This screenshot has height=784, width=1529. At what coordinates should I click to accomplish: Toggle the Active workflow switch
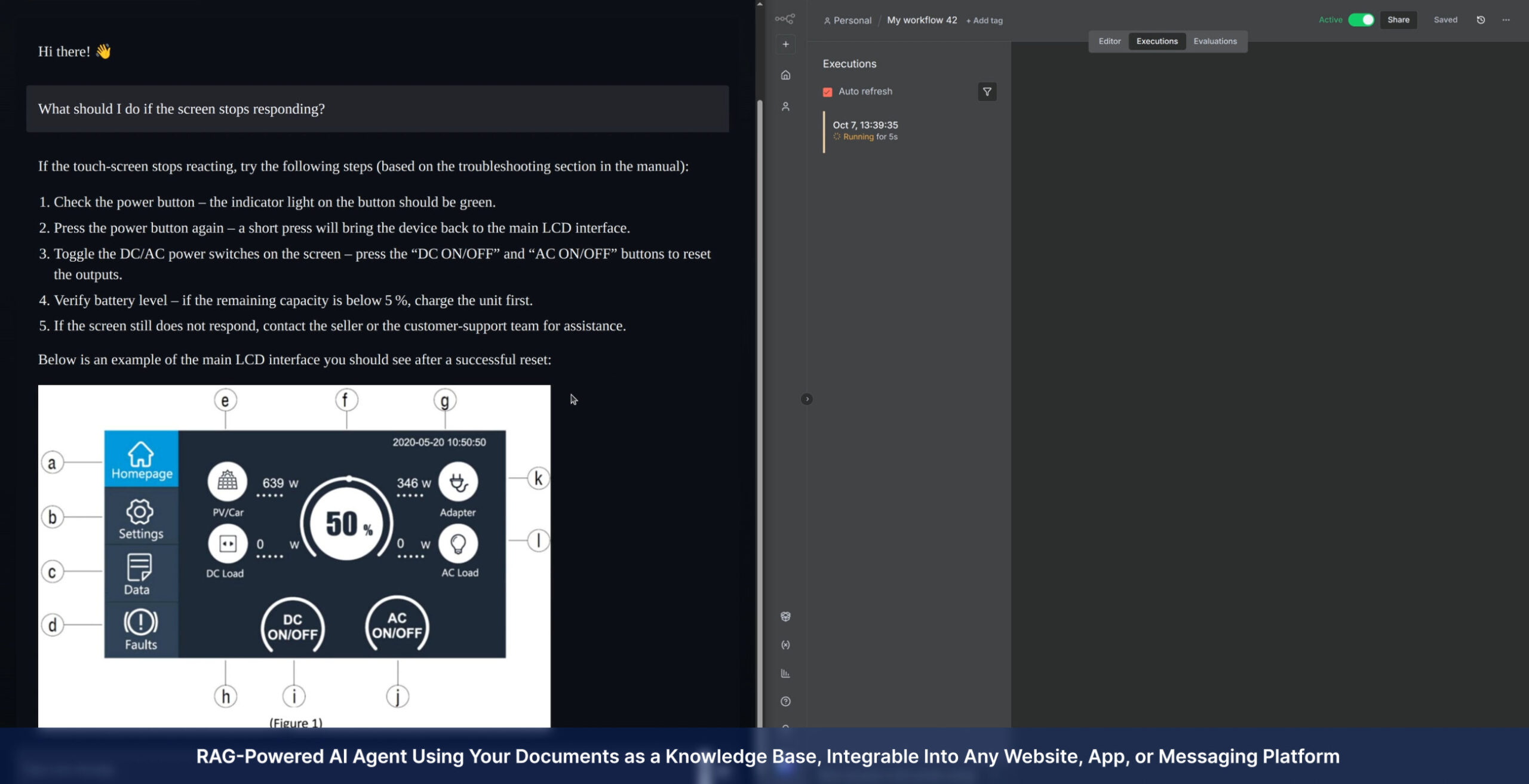1361,20
